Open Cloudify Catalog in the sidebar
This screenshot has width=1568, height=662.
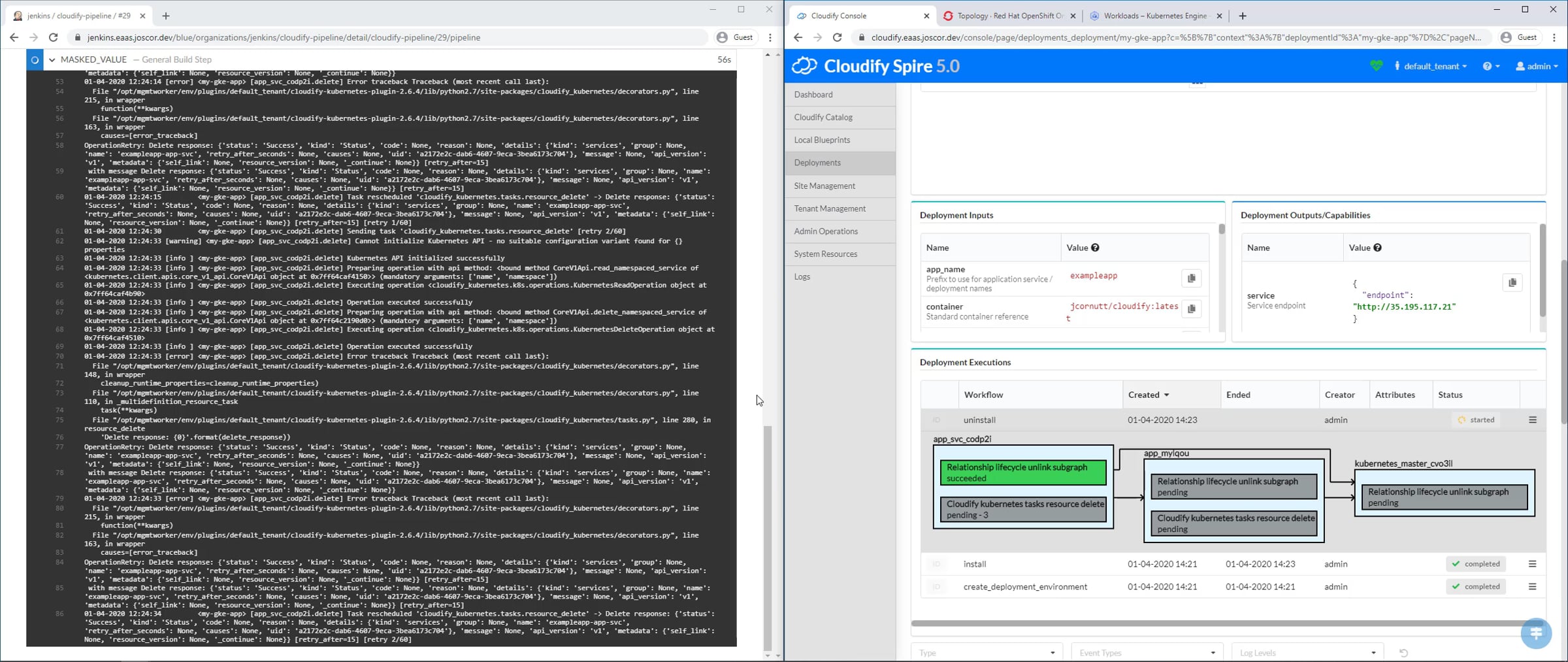840,118
